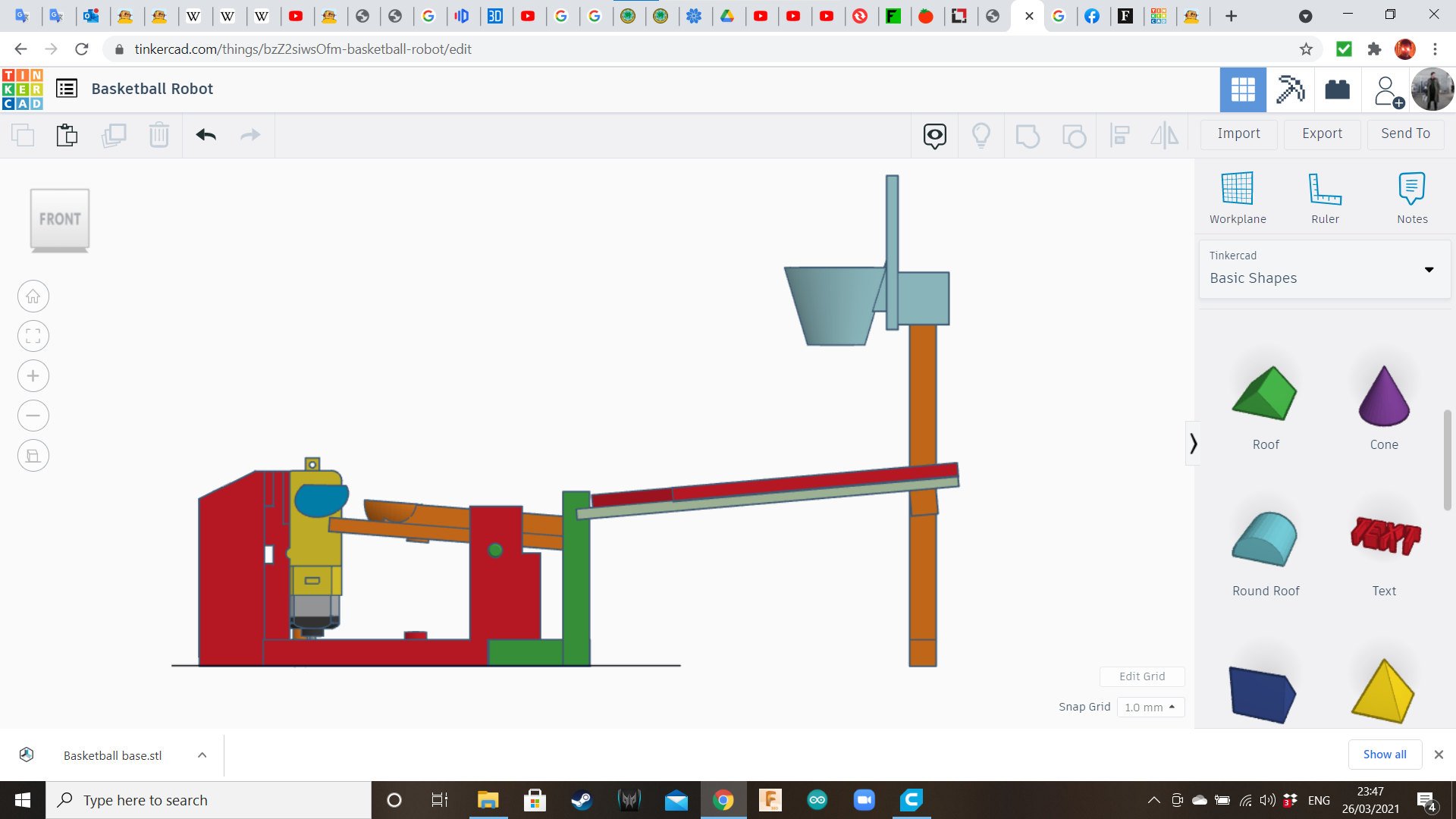Open the Snap Grid 1.0 mm dropdown
The height and width of the screenshot is (819, 1456).
(x=1150, y=707)
